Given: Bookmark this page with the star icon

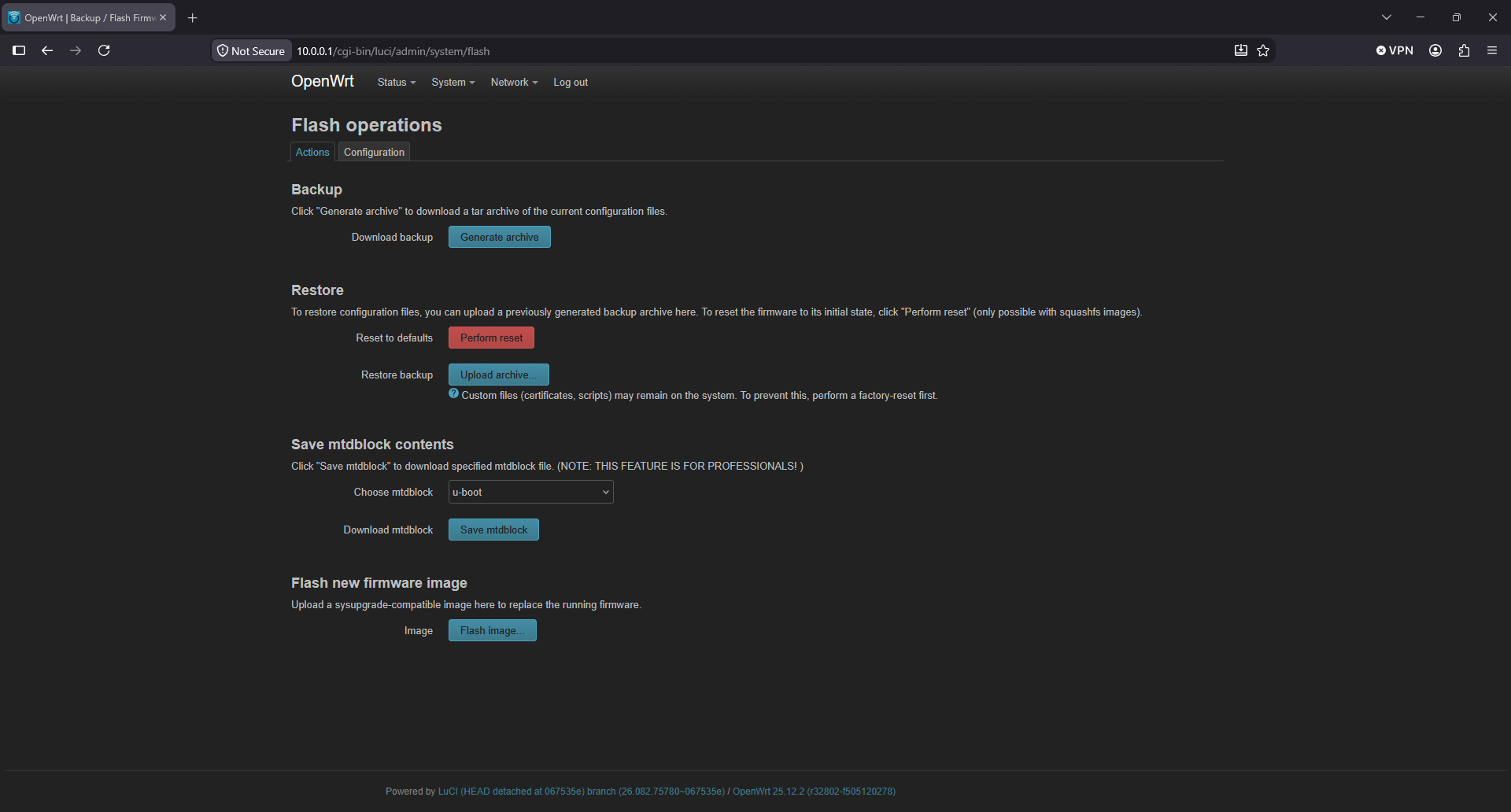Looking at the screenshot, I should click(1264, 50).
